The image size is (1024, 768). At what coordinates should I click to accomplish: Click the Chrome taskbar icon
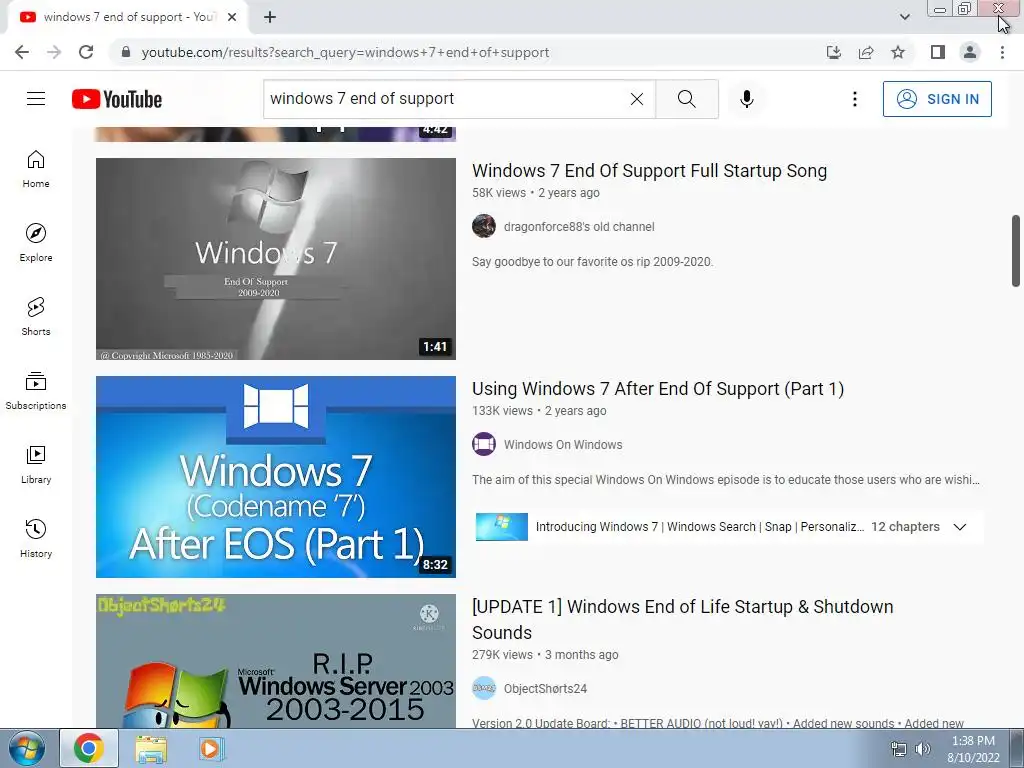click(89, 748)
